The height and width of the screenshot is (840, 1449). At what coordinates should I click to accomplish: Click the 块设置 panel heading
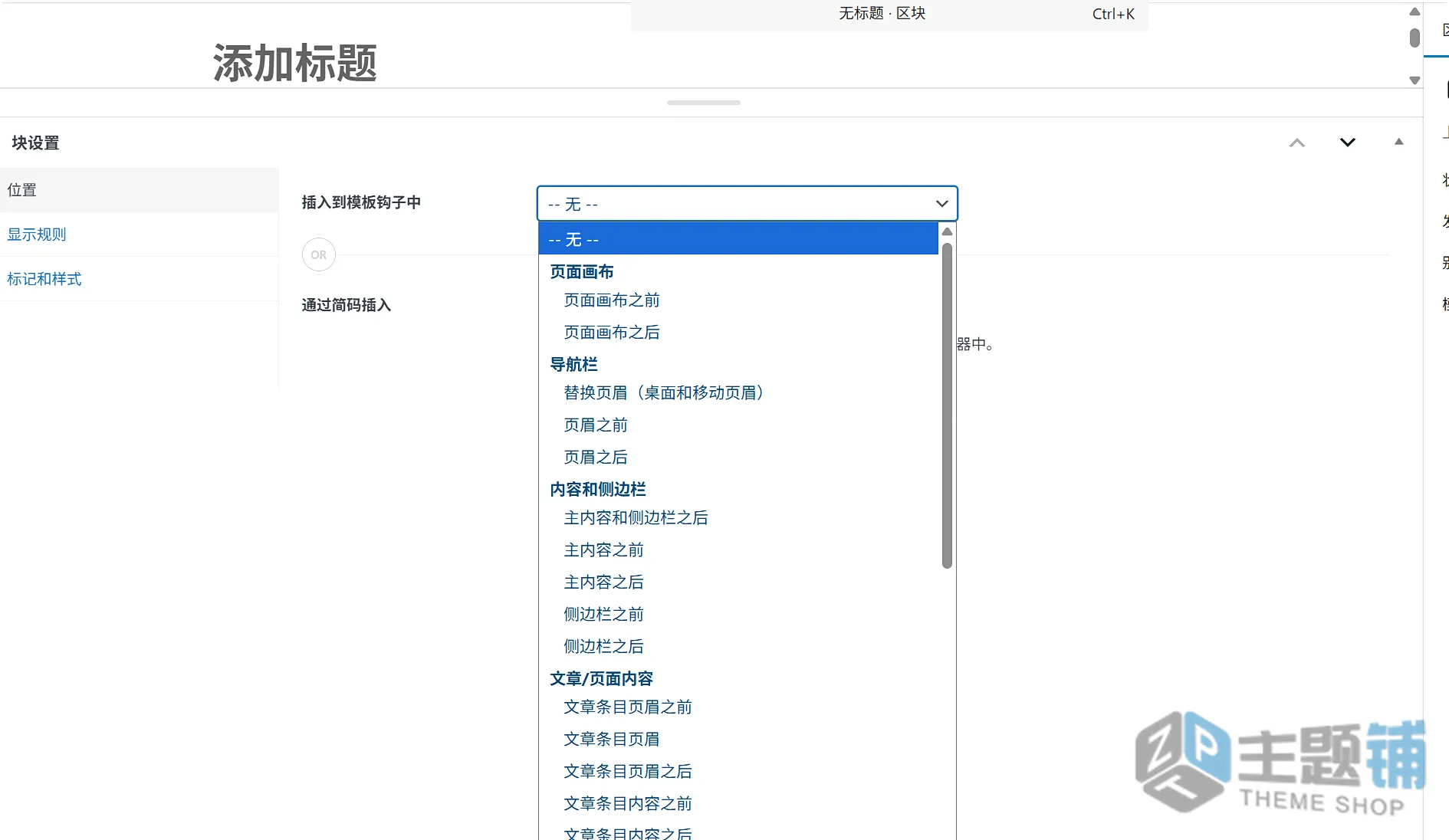click(35, 143)
